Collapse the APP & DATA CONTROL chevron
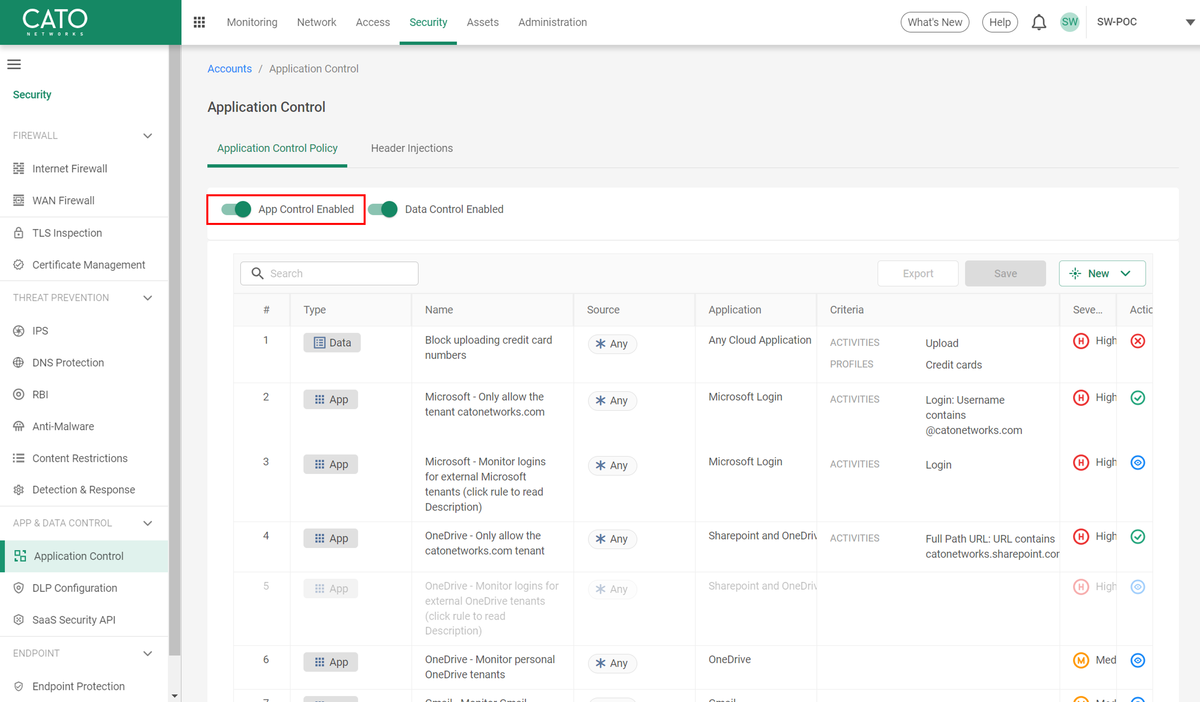This screenshot has height=702, width=1200. coord(148,523)
